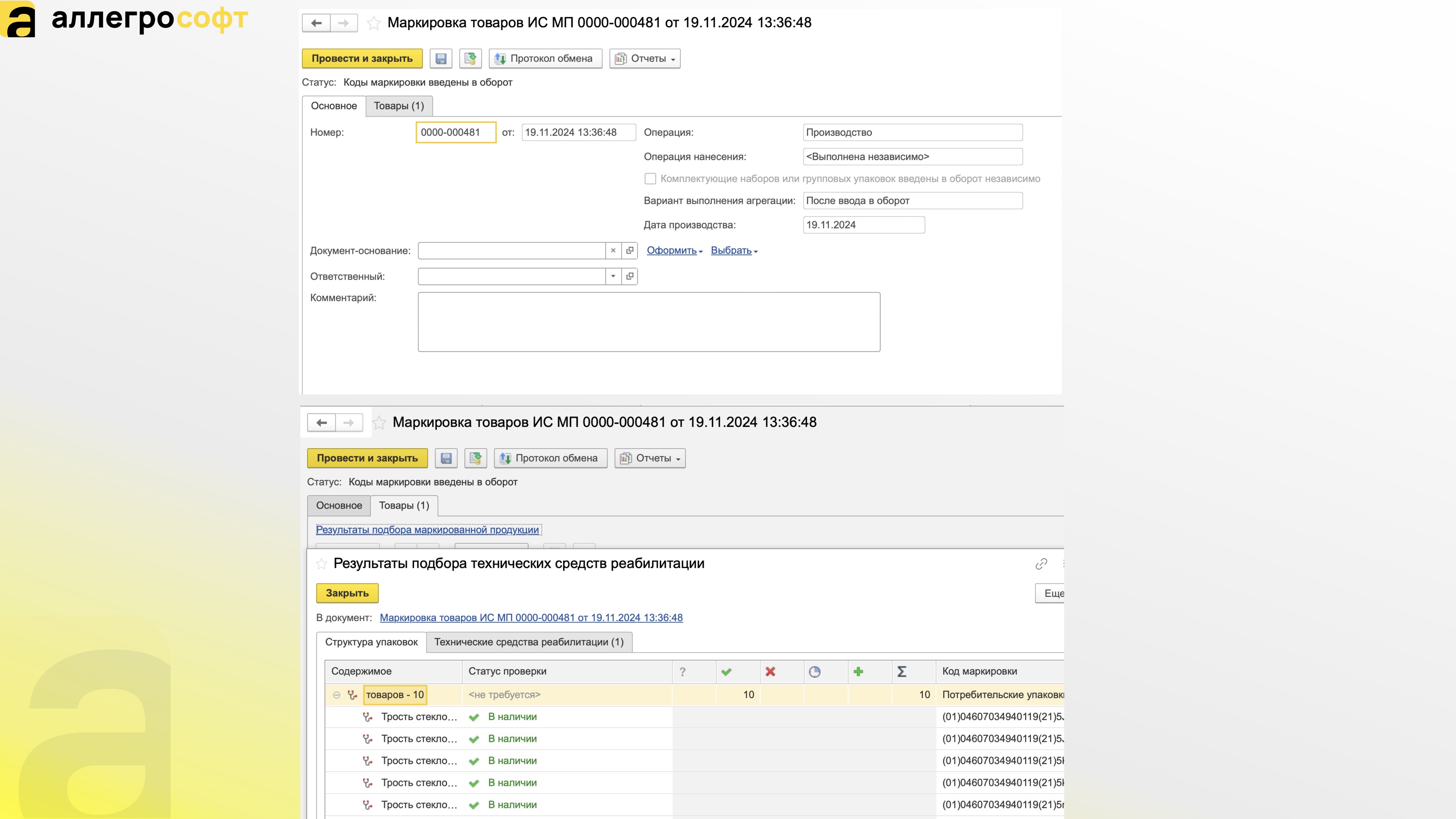The width and height of the screenshot is (1456, 819).
Task: Click the Номер field 0000-000481
Action: (x=456, y=133)
